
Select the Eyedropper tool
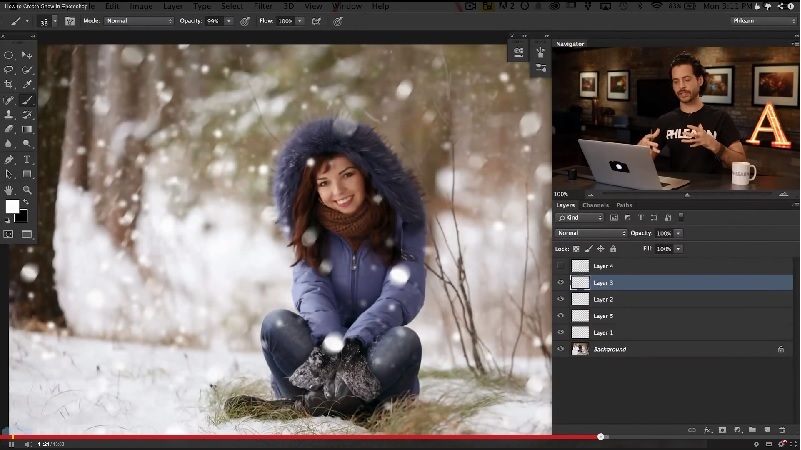(27, 84)
